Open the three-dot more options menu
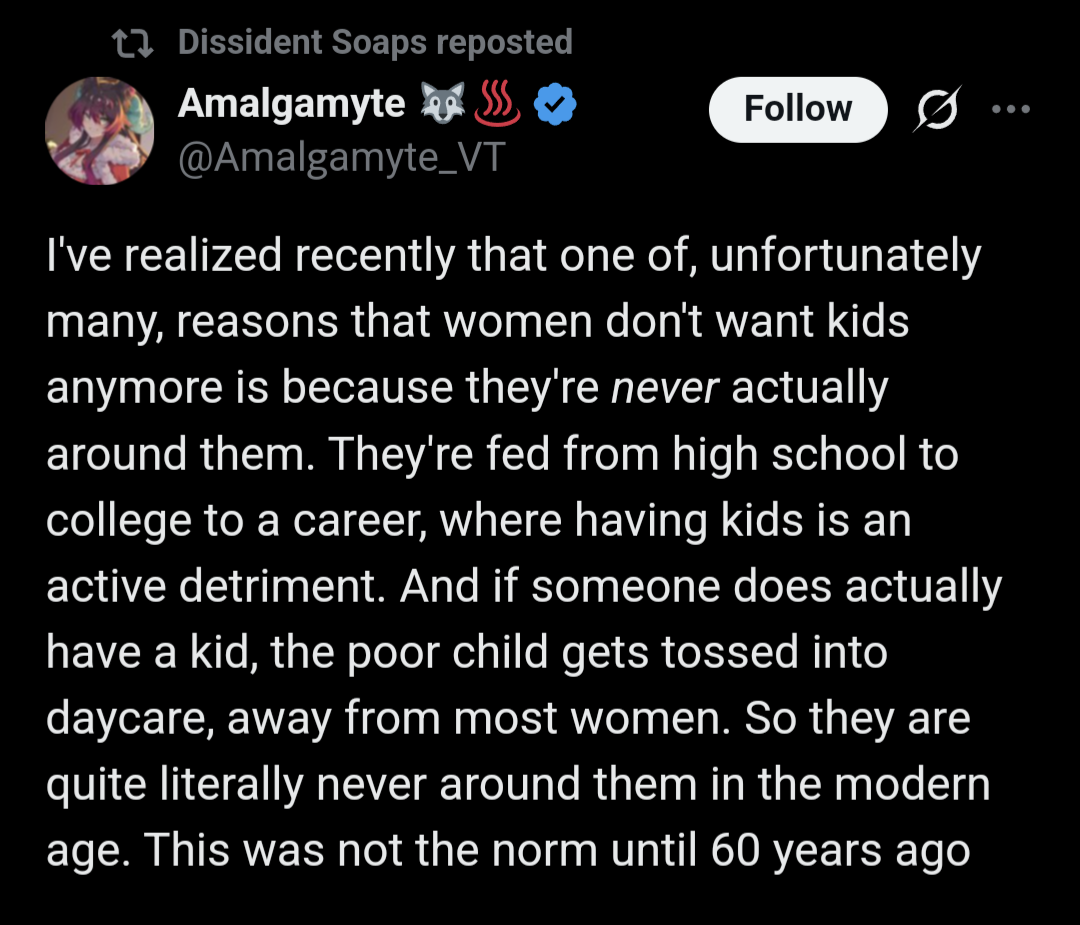Viewport: 1080px width, 925px height. pyautogui.click(x=1009, y=108)
